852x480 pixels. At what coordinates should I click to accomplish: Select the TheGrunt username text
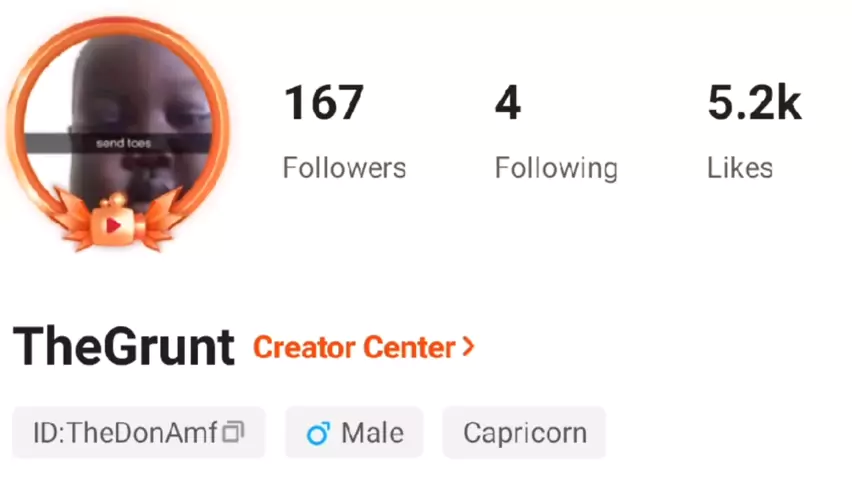[x=124, y=346]
